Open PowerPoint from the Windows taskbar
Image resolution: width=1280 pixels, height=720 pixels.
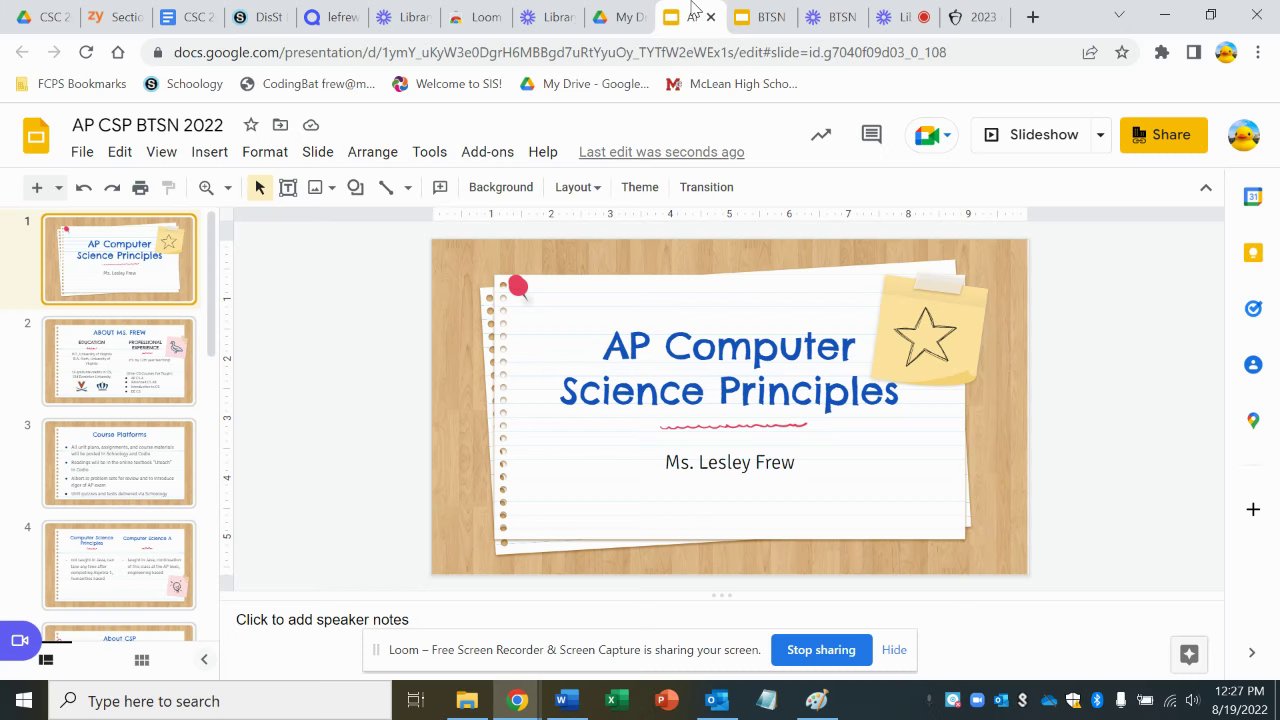666,700
